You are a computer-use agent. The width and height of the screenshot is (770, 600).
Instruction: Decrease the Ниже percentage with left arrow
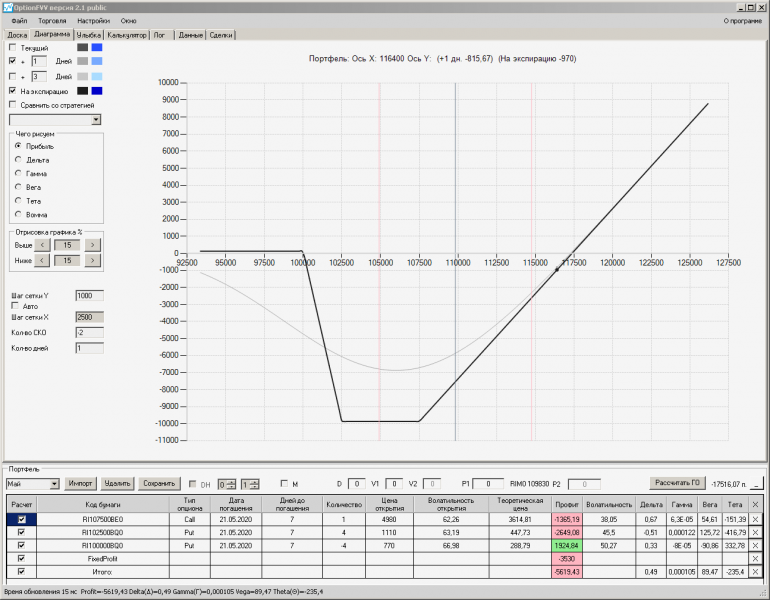[42, 260]
